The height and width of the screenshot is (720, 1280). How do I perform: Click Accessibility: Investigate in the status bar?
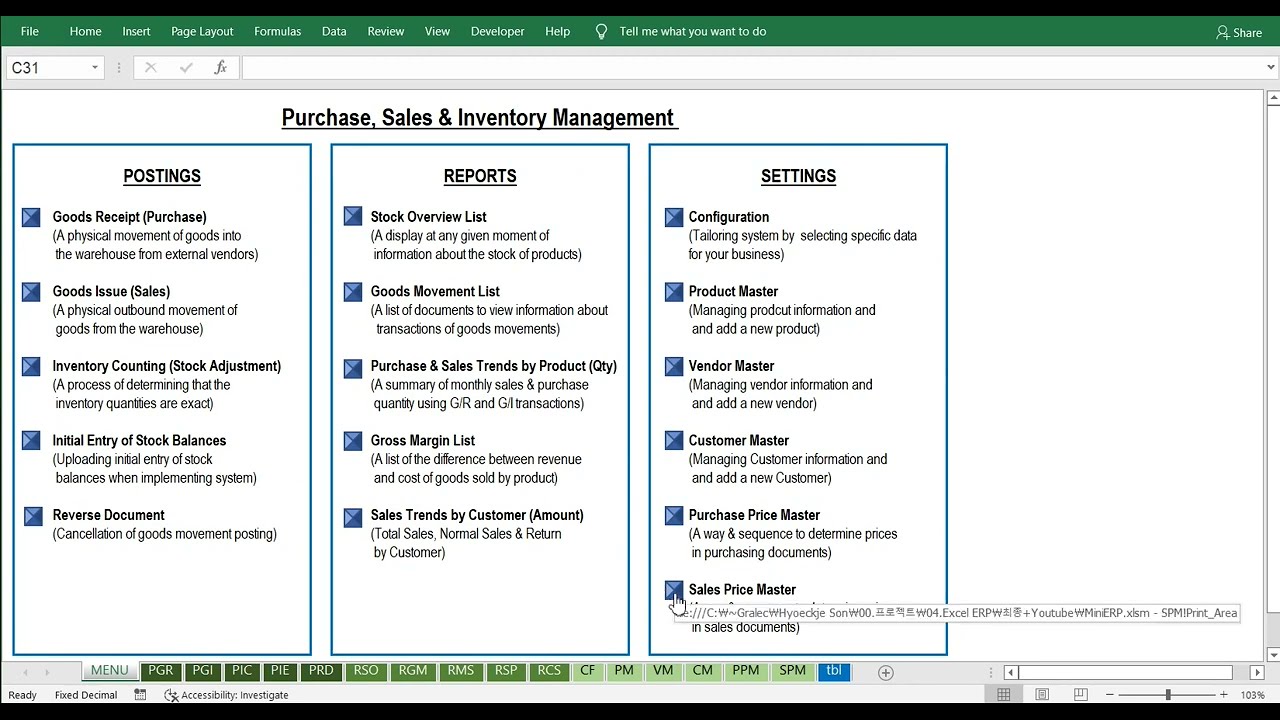pos(226,695)
